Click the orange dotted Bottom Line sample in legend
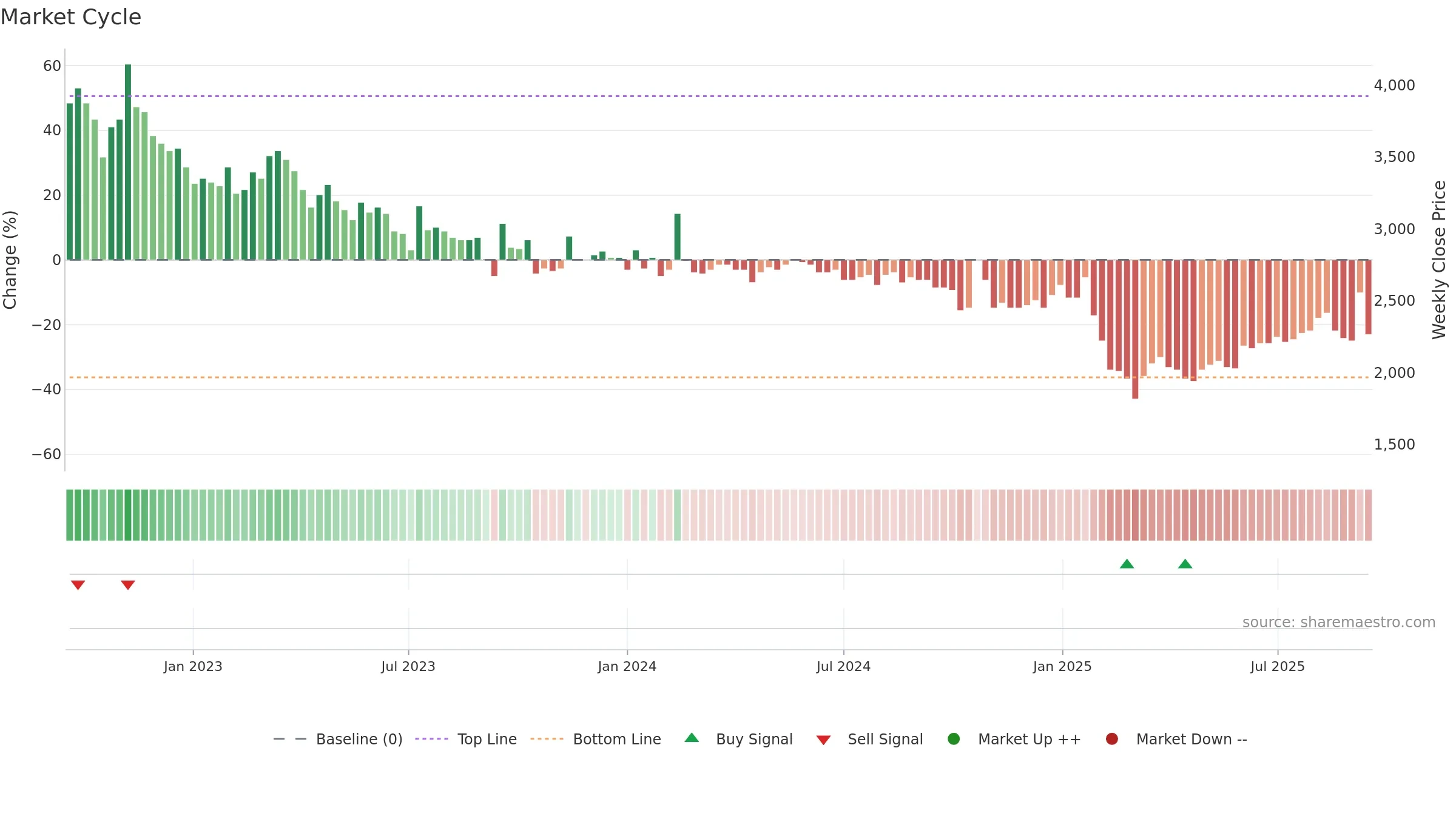The image size is (1456, 819). [x=547, y=739]
